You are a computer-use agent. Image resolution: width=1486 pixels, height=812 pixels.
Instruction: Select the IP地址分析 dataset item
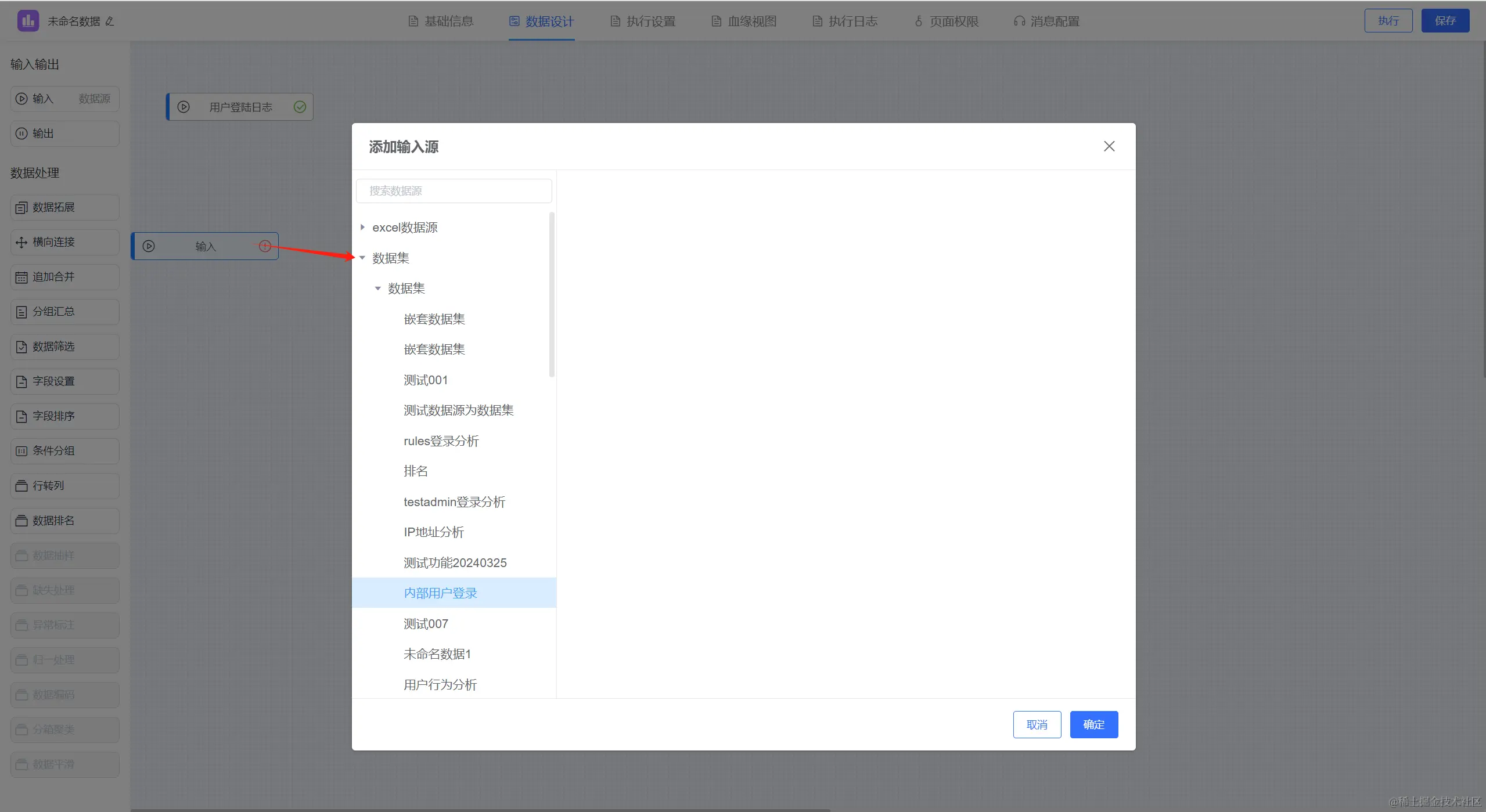coord(434,532)
